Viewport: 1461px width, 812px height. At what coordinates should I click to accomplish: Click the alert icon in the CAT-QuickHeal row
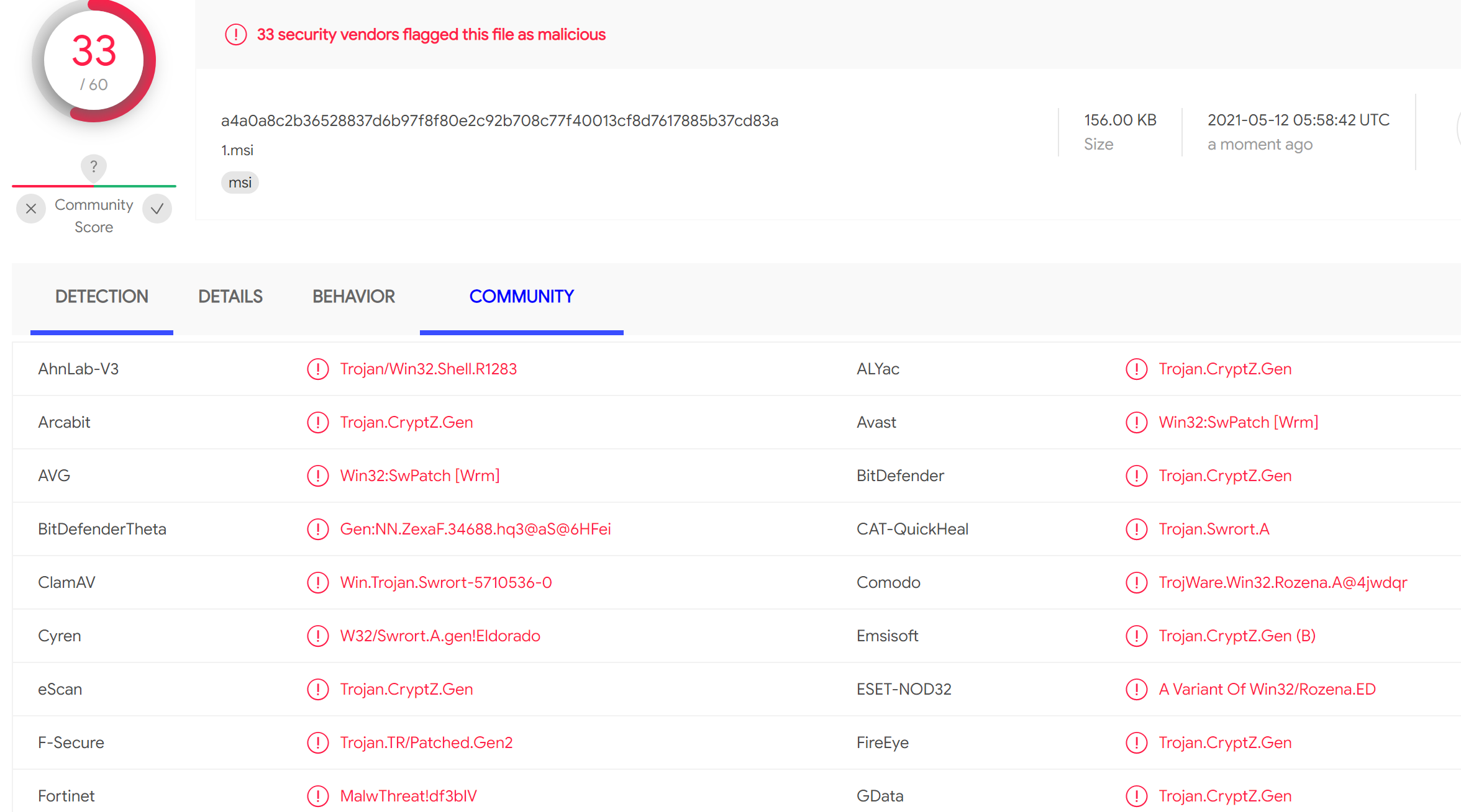click(1137, 529)
